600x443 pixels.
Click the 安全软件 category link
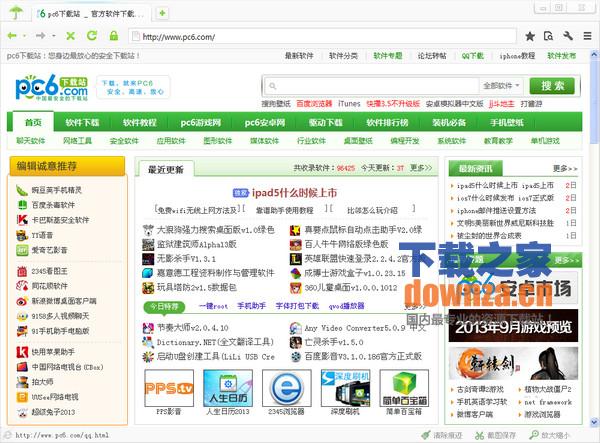(x=124, y=141)
